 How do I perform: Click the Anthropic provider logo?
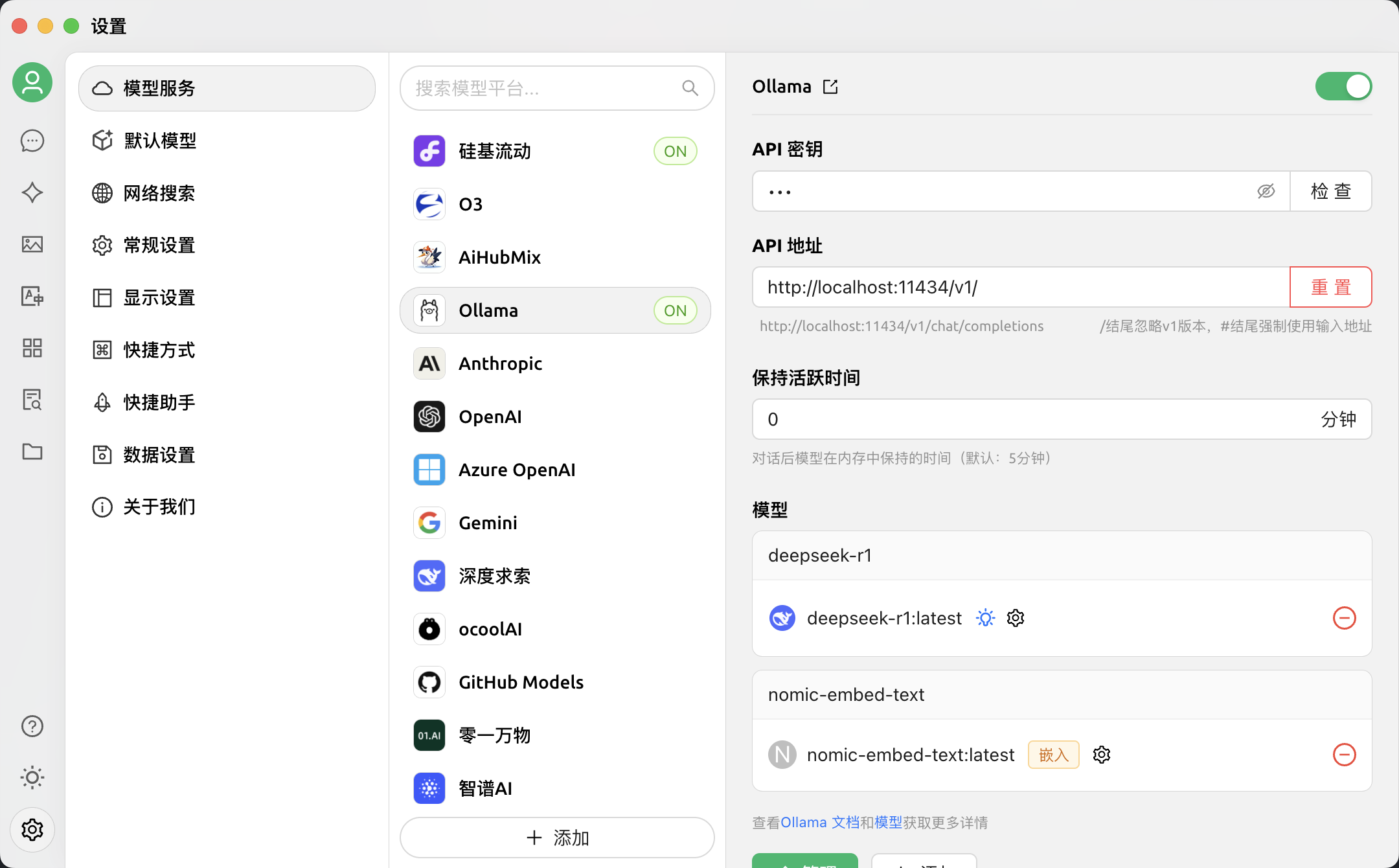(429, 363)
